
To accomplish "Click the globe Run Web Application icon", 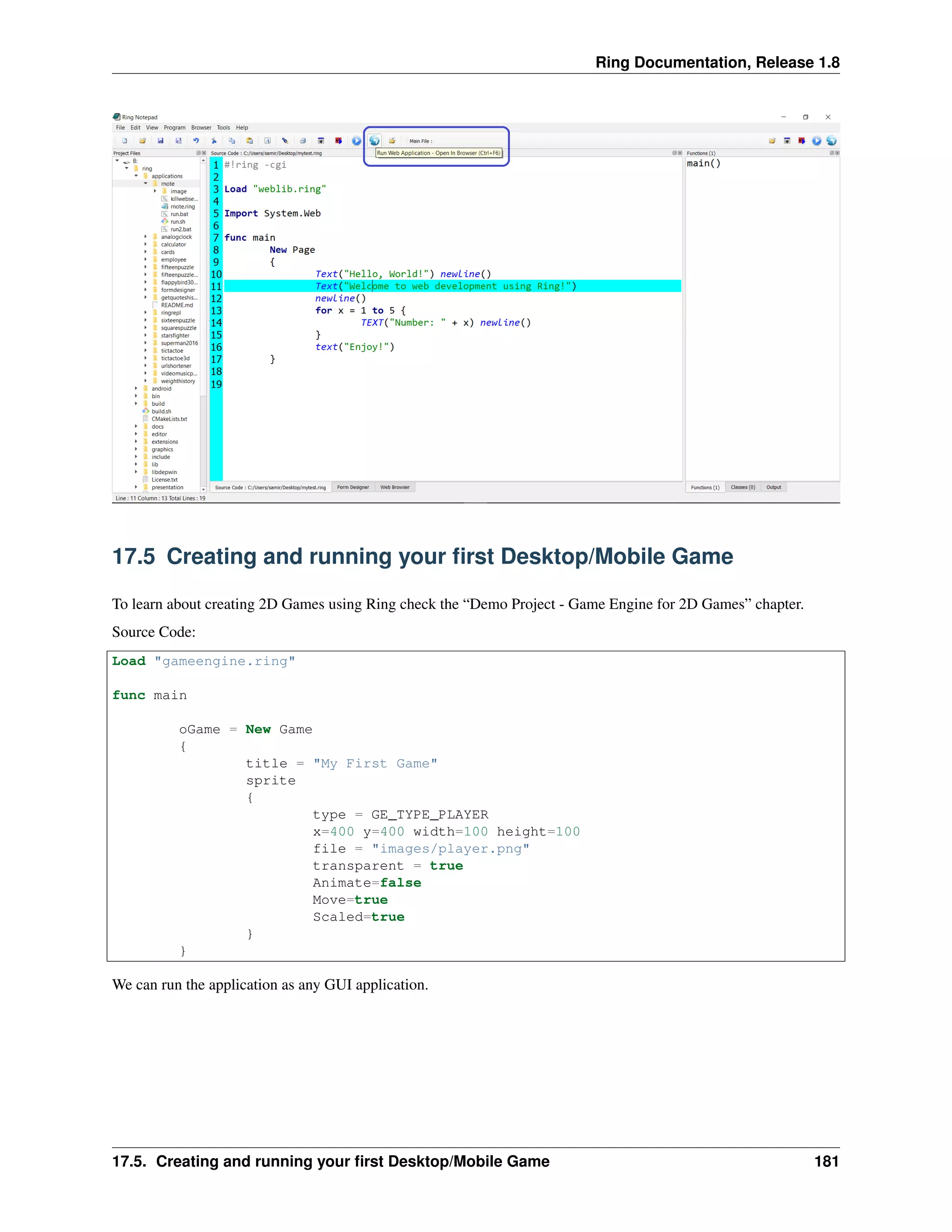I will click(x=375, y=141).
